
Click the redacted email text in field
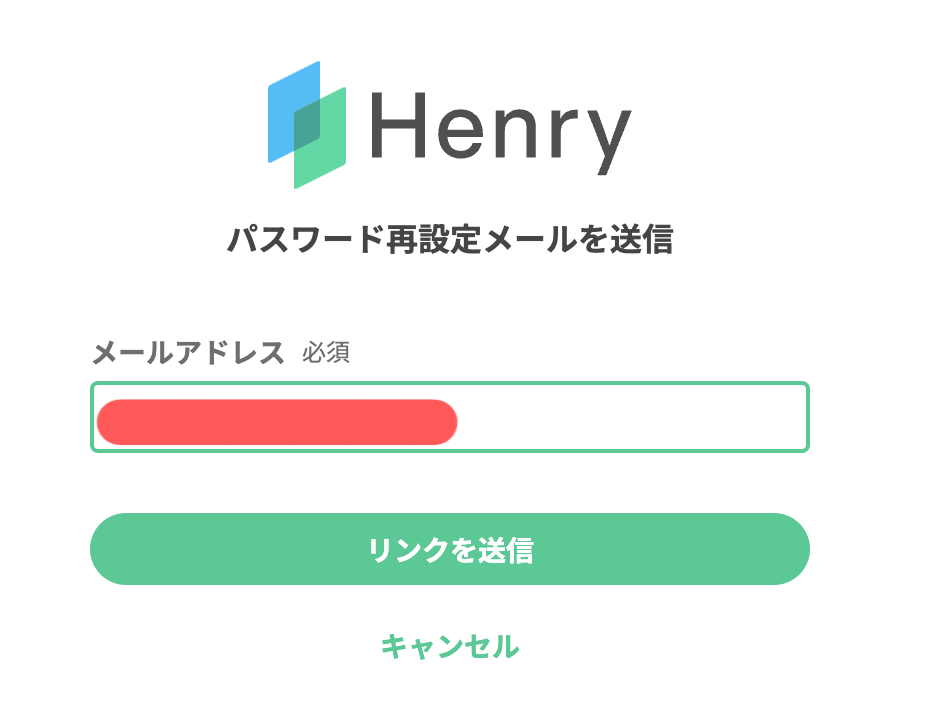click(277, 422)
